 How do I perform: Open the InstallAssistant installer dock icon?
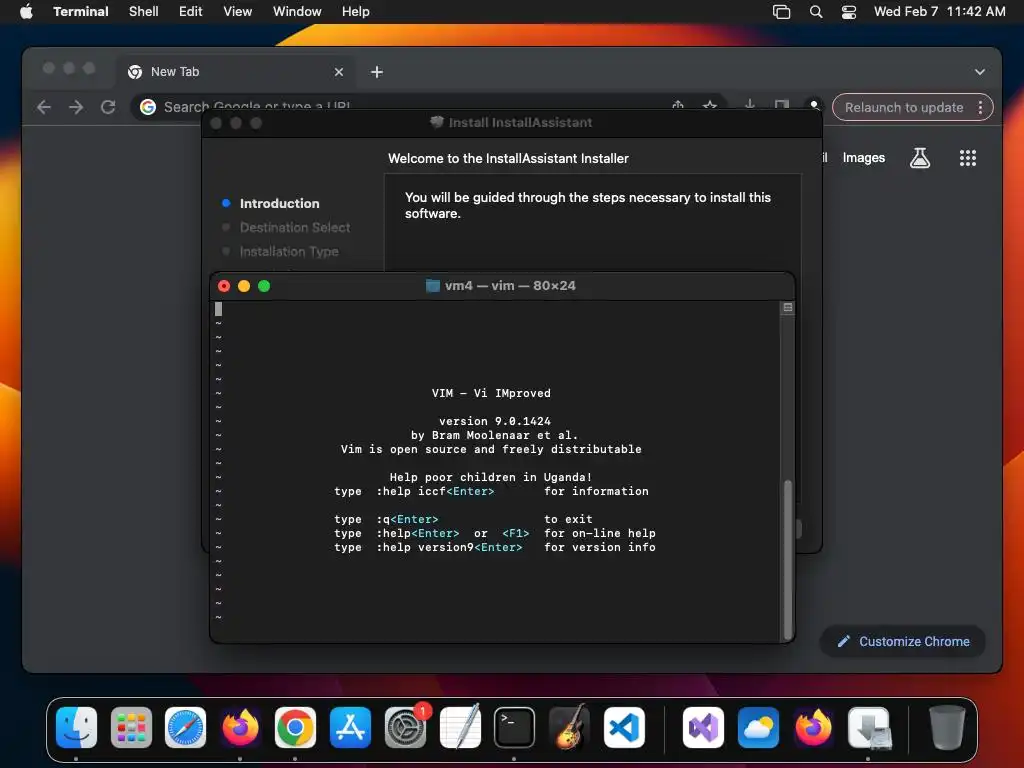(869, 727)
